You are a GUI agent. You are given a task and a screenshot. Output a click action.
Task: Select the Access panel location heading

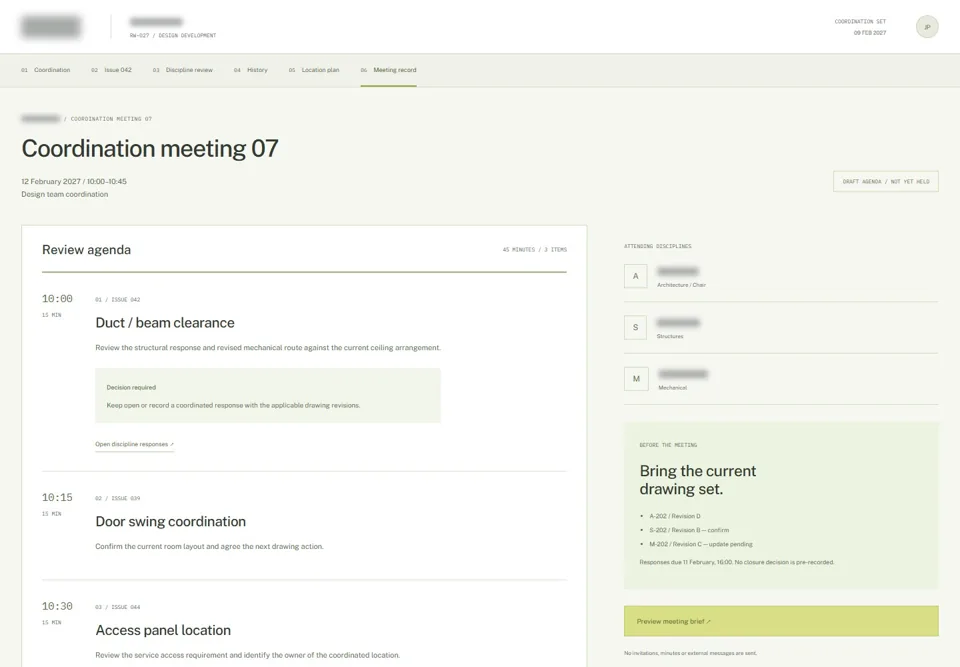[163, 630]
